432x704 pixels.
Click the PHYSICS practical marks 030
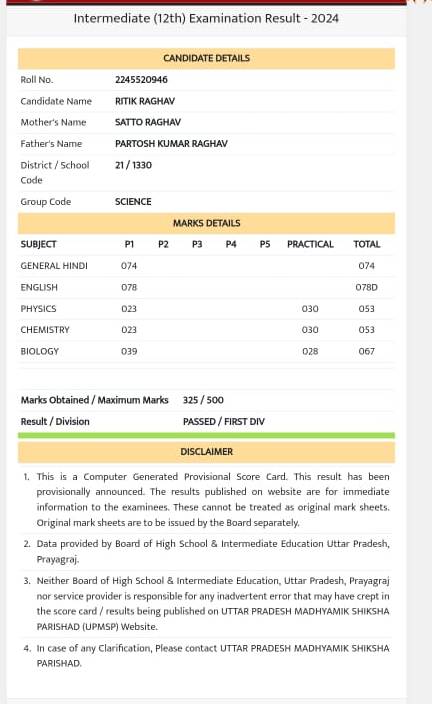tap(310, 309)
